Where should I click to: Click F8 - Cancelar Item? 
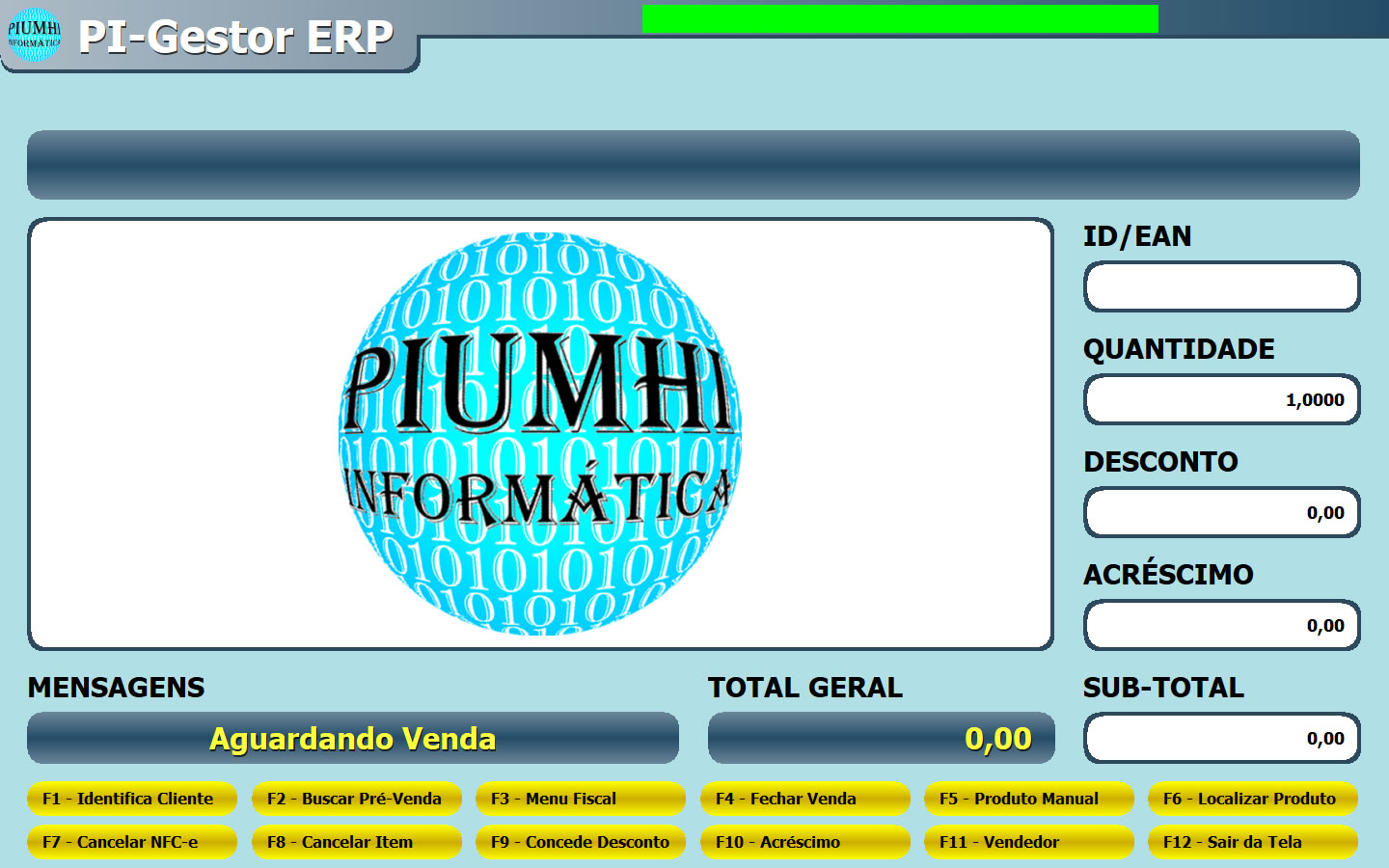pyautogui.click(x=357, y=842)
